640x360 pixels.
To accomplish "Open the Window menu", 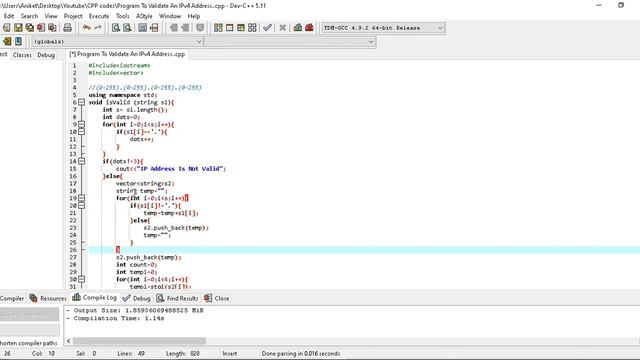I will coord(170,16).
